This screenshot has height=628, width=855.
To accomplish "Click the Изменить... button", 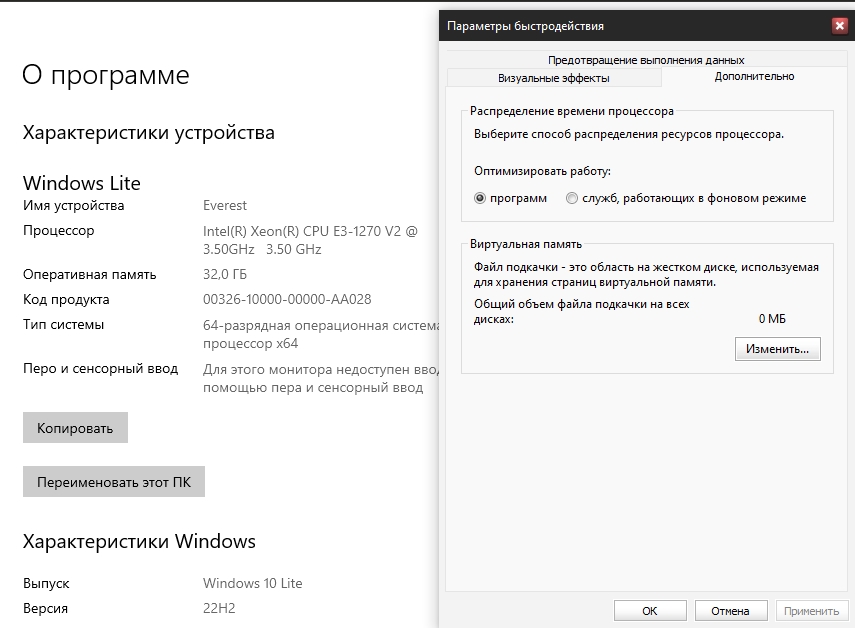I will [777, 349].
